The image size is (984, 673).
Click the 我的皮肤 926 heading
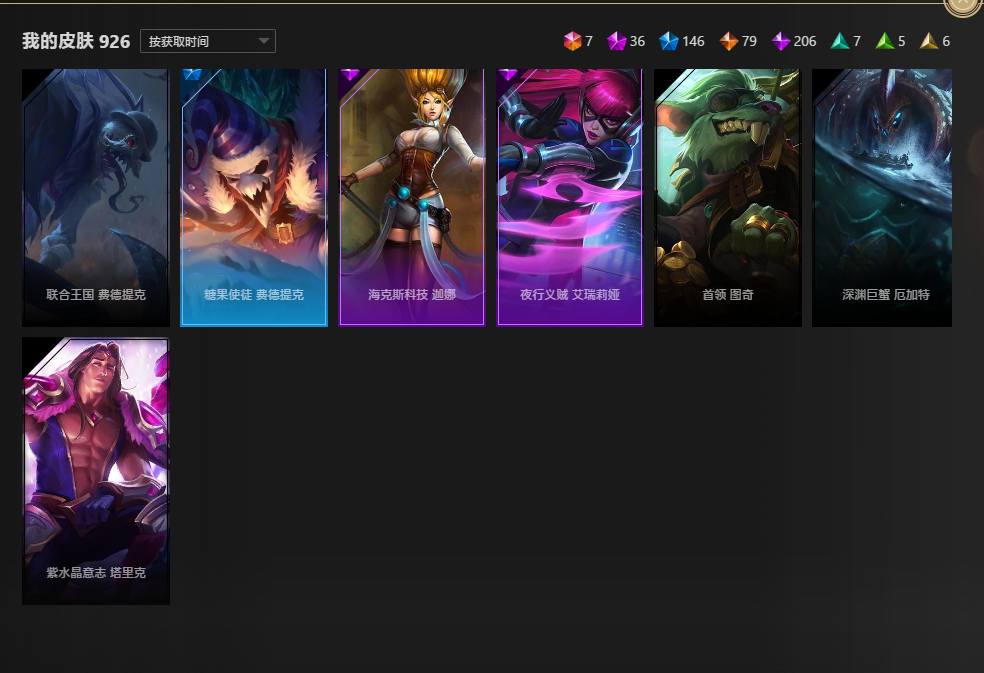(76, 41)
